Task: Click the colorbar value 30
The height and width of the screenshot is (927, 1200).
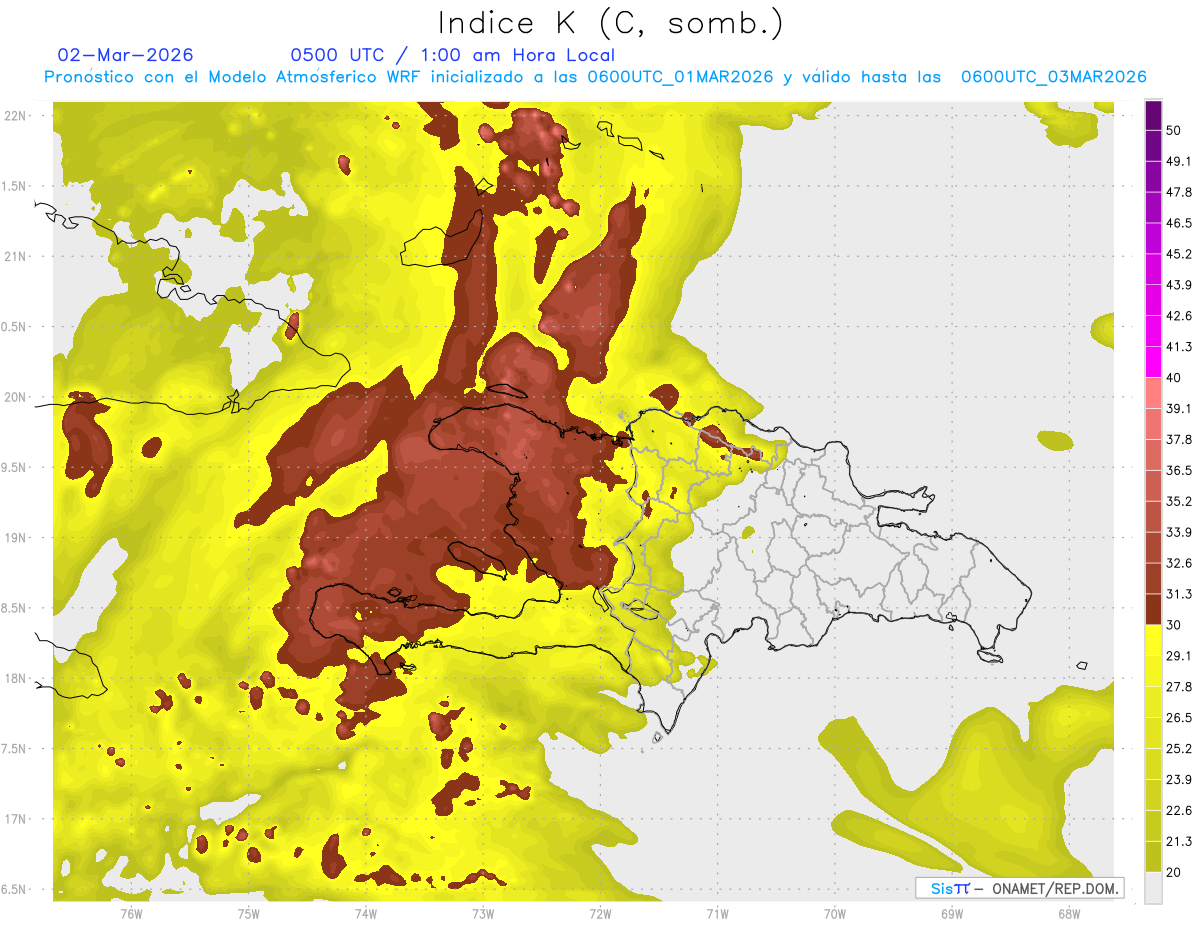Action: [x=1174, y=624]
